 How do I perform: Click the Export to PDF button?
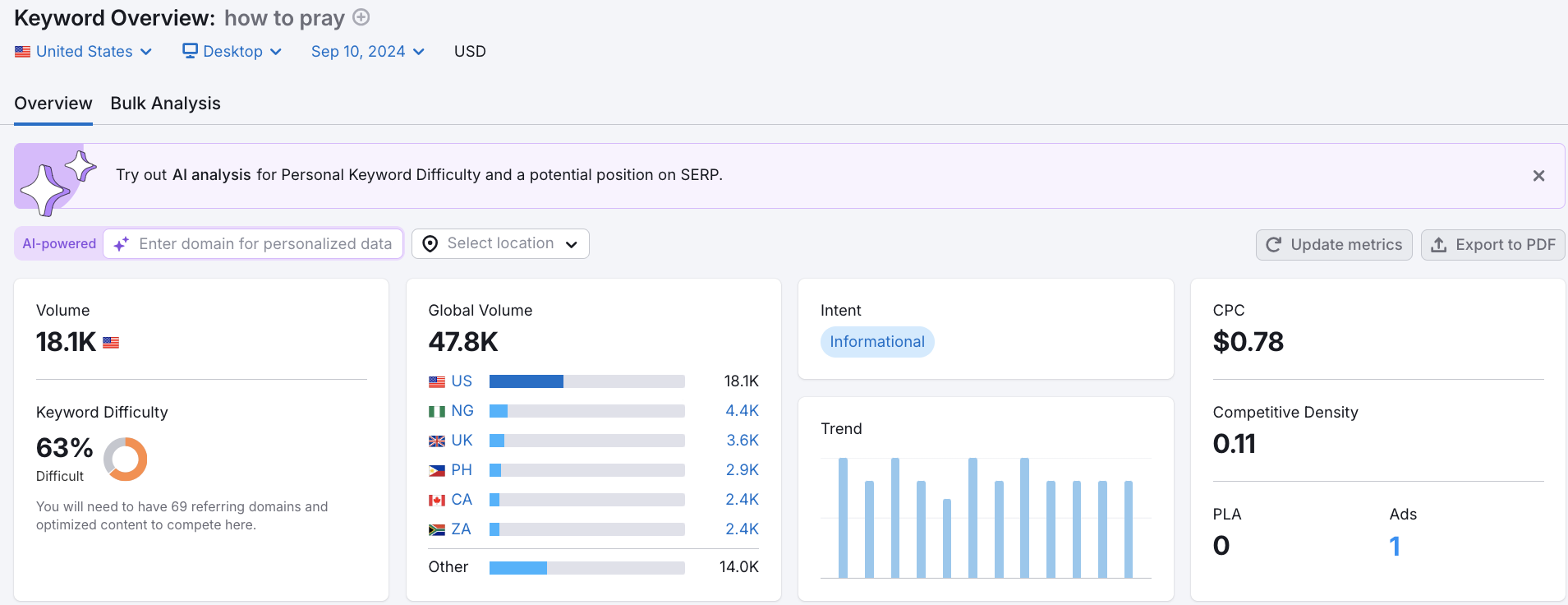click(1493, 245)
